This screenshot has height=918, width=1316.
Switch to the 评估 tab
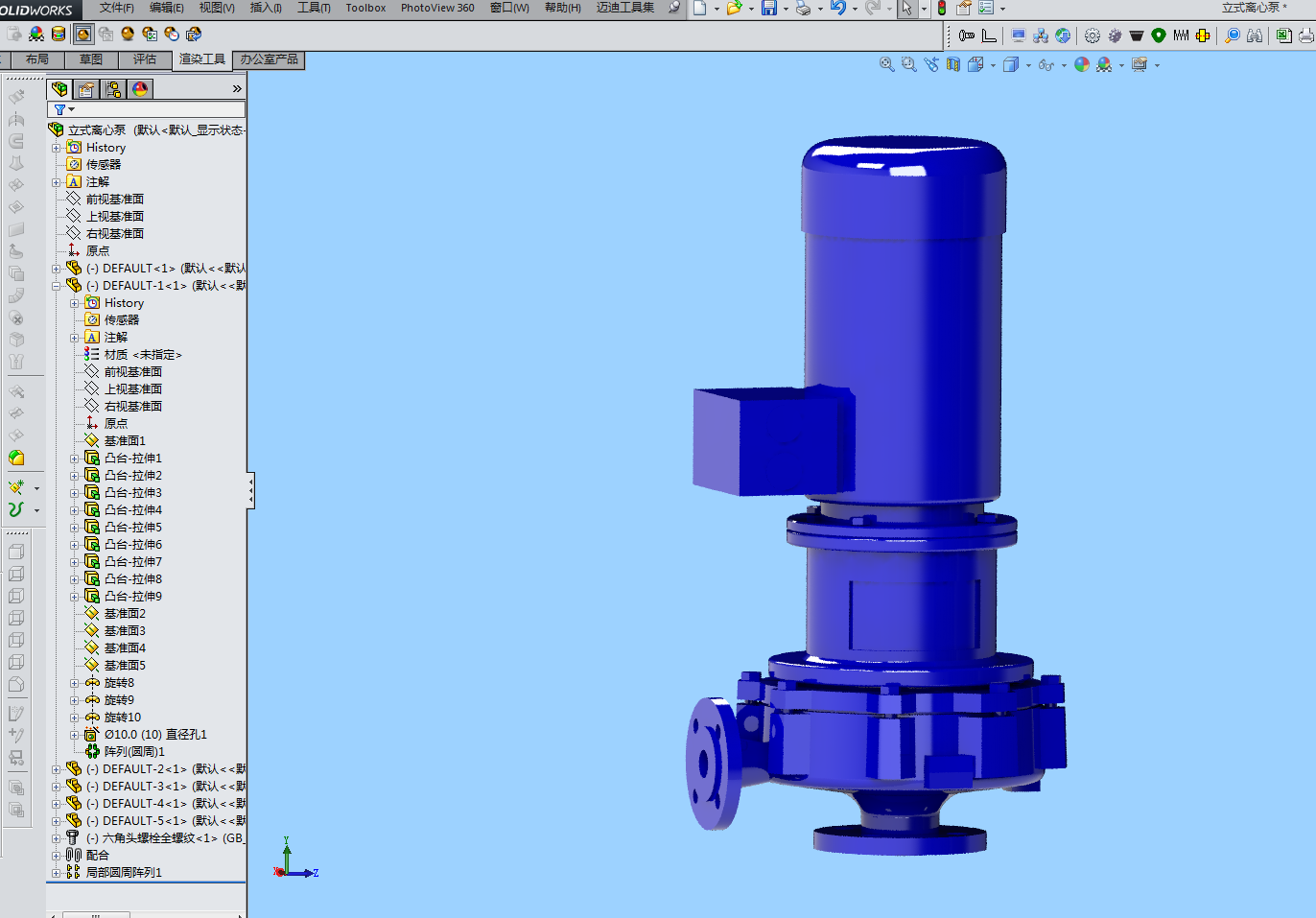click(145, 59)
